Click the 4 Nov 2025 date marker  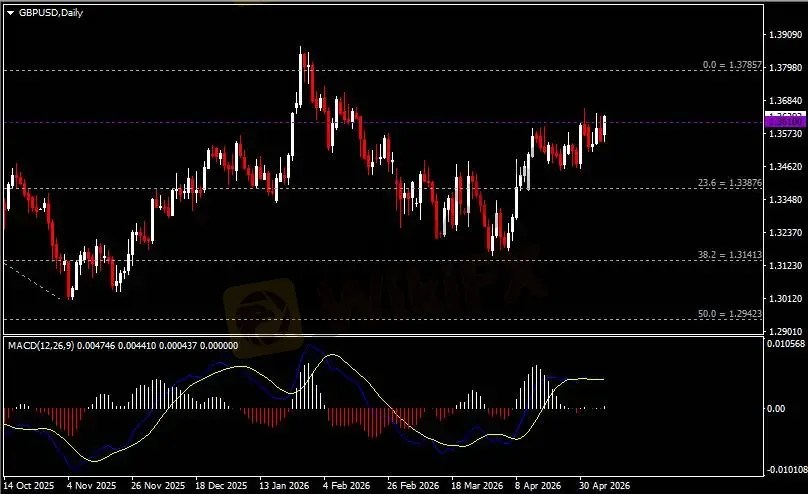coord(91,486)
